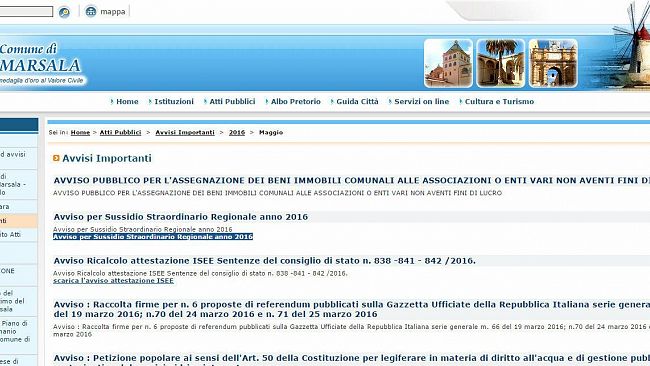Image resolution: width=650 pixels, height=366 pixels.
Task: Open the Istituzioni menu
Action: tap(174, 102)
